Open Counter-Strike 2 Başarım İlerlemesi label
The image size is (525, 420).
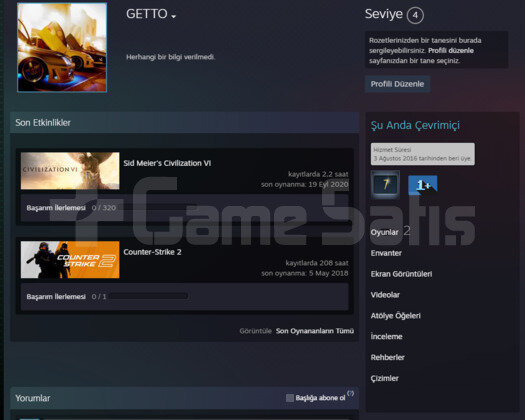coord(56,297)
